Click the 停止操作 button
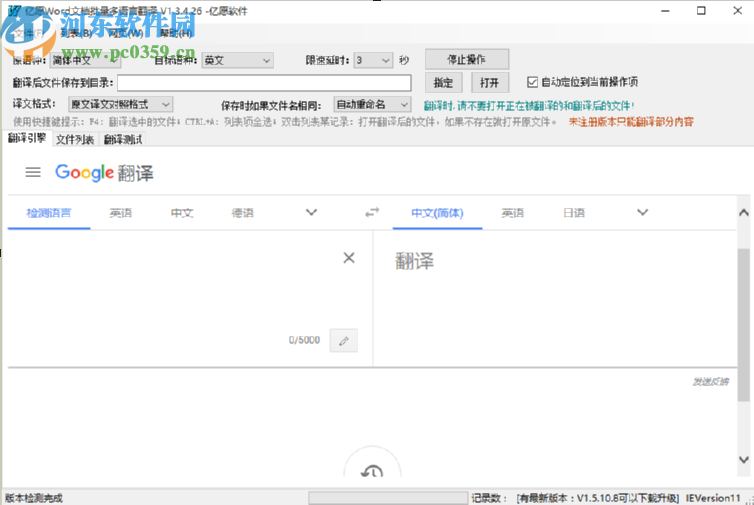This screenshot has width=754, height=505. (x=466, y=60)
